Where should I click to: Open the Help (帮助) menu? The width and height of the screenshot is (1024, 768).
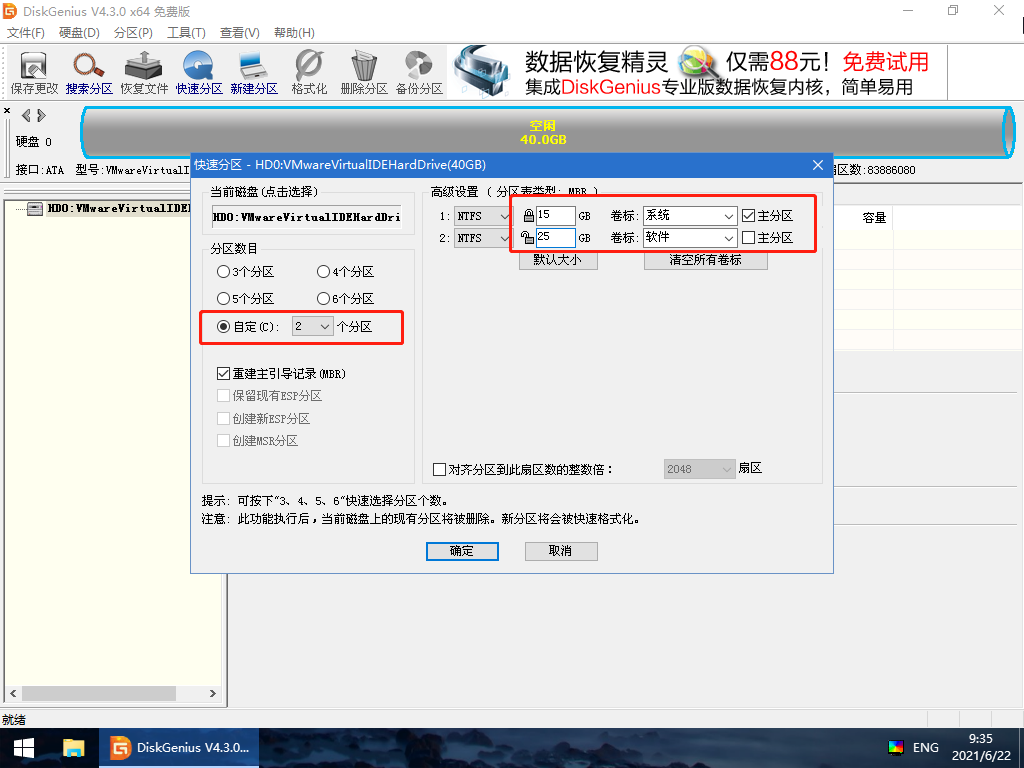click(x=294, y=33)
